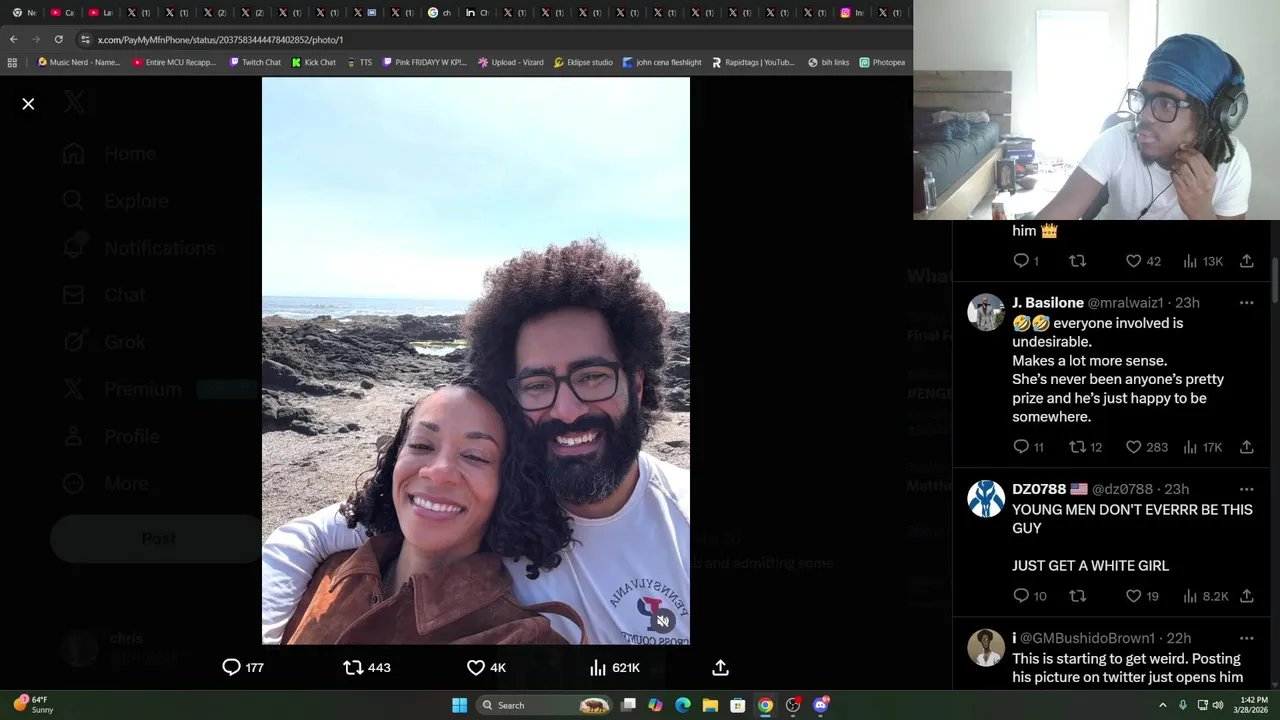The width and height of the screenshot is (1280, 720).
Task: Open Microsoft Edge from the taskbar
Action: [683, 705]
